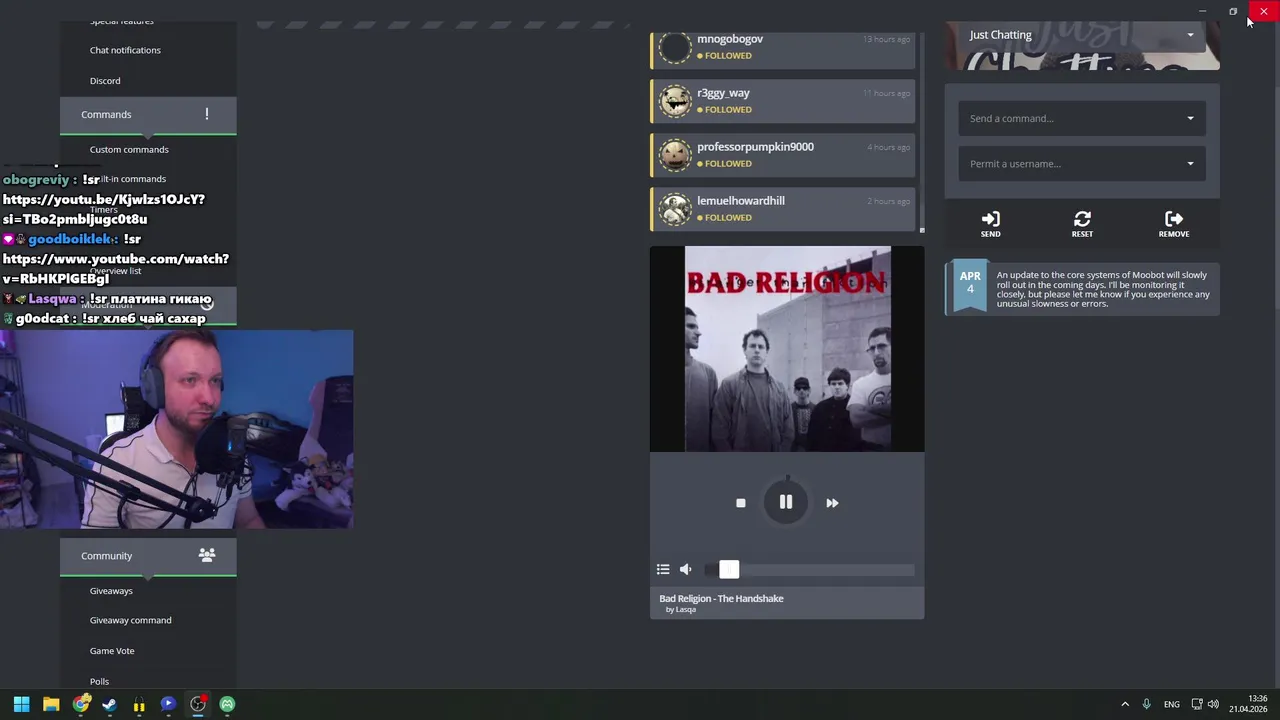Open File Explorer from the taskbar
1280x720 pixels.
point(51,704)
